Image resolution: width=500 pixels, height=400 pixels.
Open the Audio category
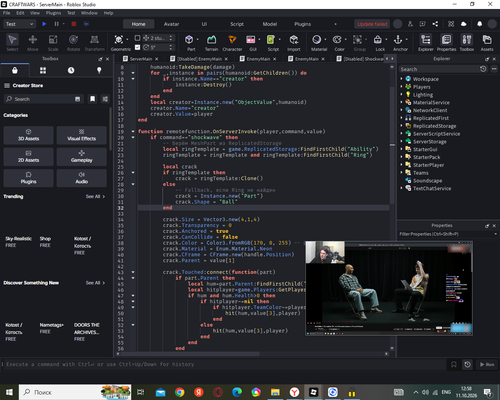82,178
